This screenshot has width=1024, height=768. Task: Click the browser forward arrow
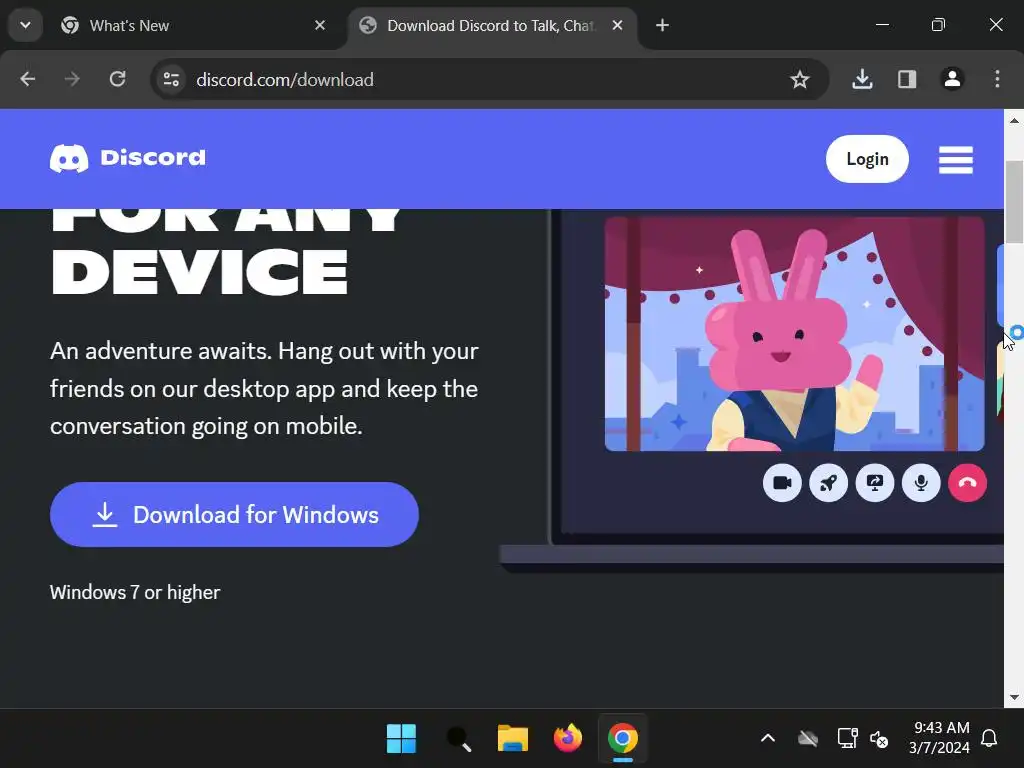(x=72, y=79)
